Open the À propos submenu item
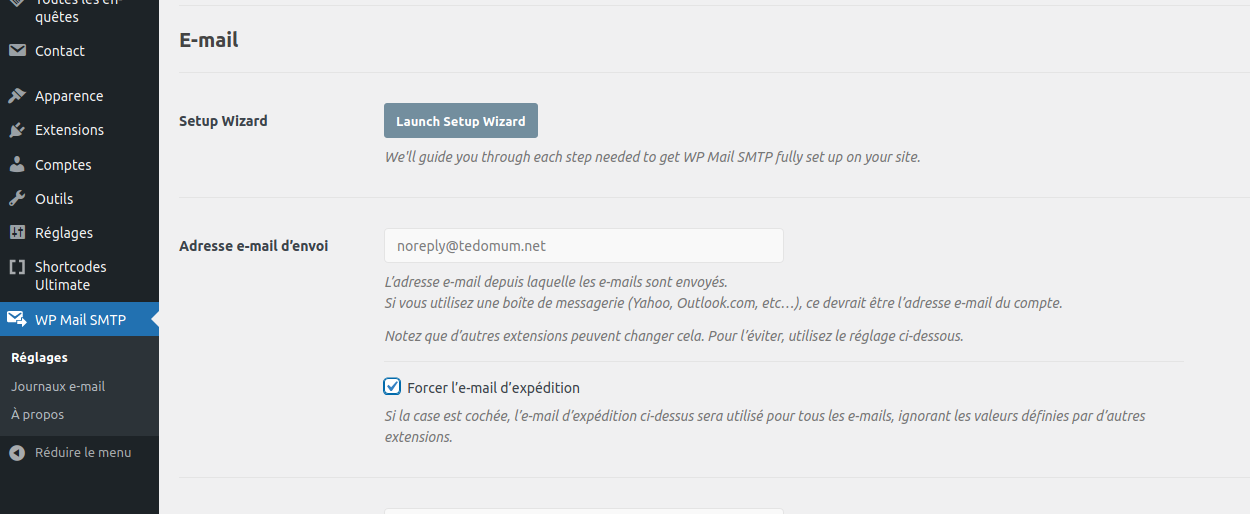Viewport: 1250px width, 514px height. tap(37, 414)
